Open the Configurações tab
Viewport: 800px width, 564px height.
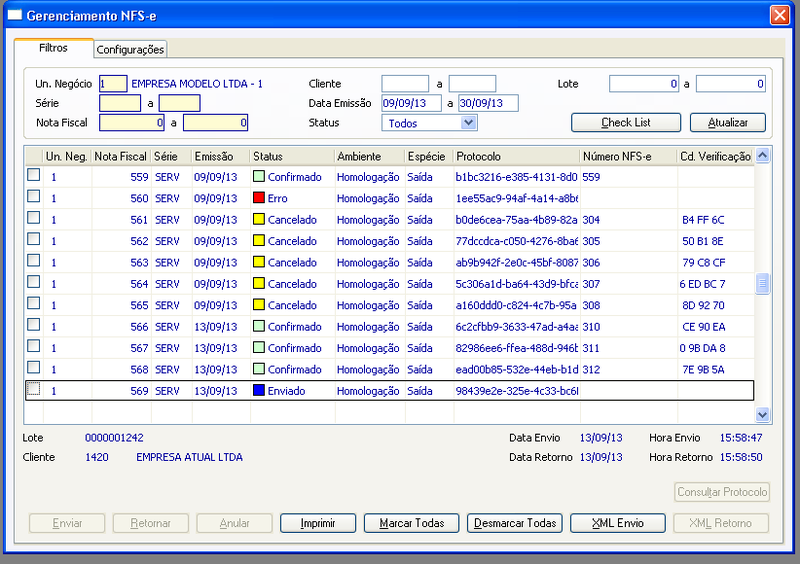point(130,50)
